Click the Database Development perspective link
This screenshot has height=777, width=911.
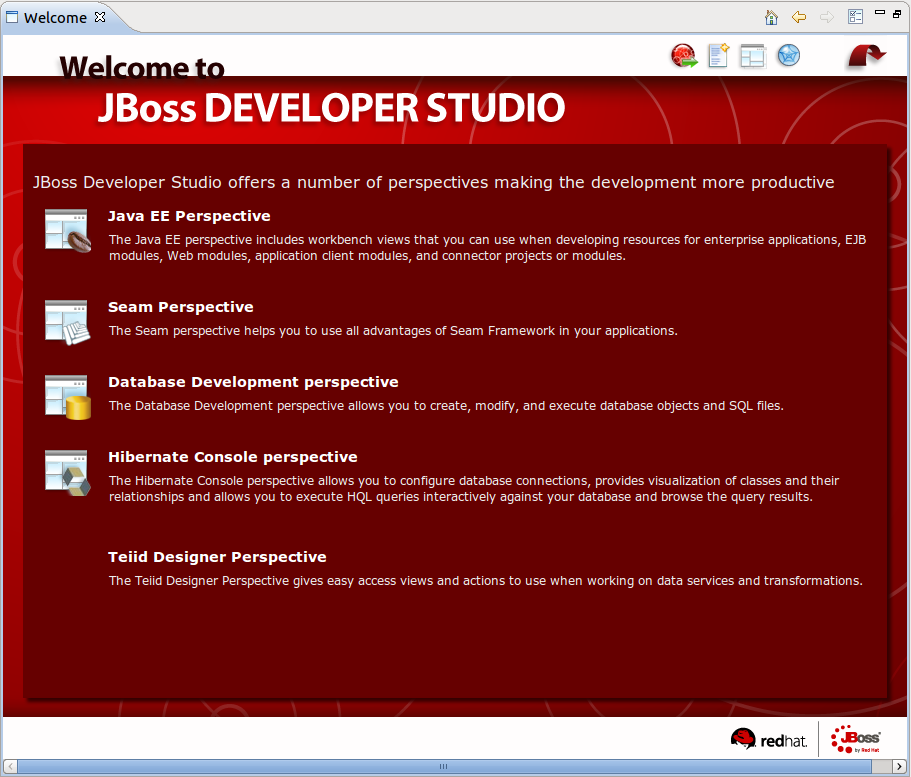[253, 382]
